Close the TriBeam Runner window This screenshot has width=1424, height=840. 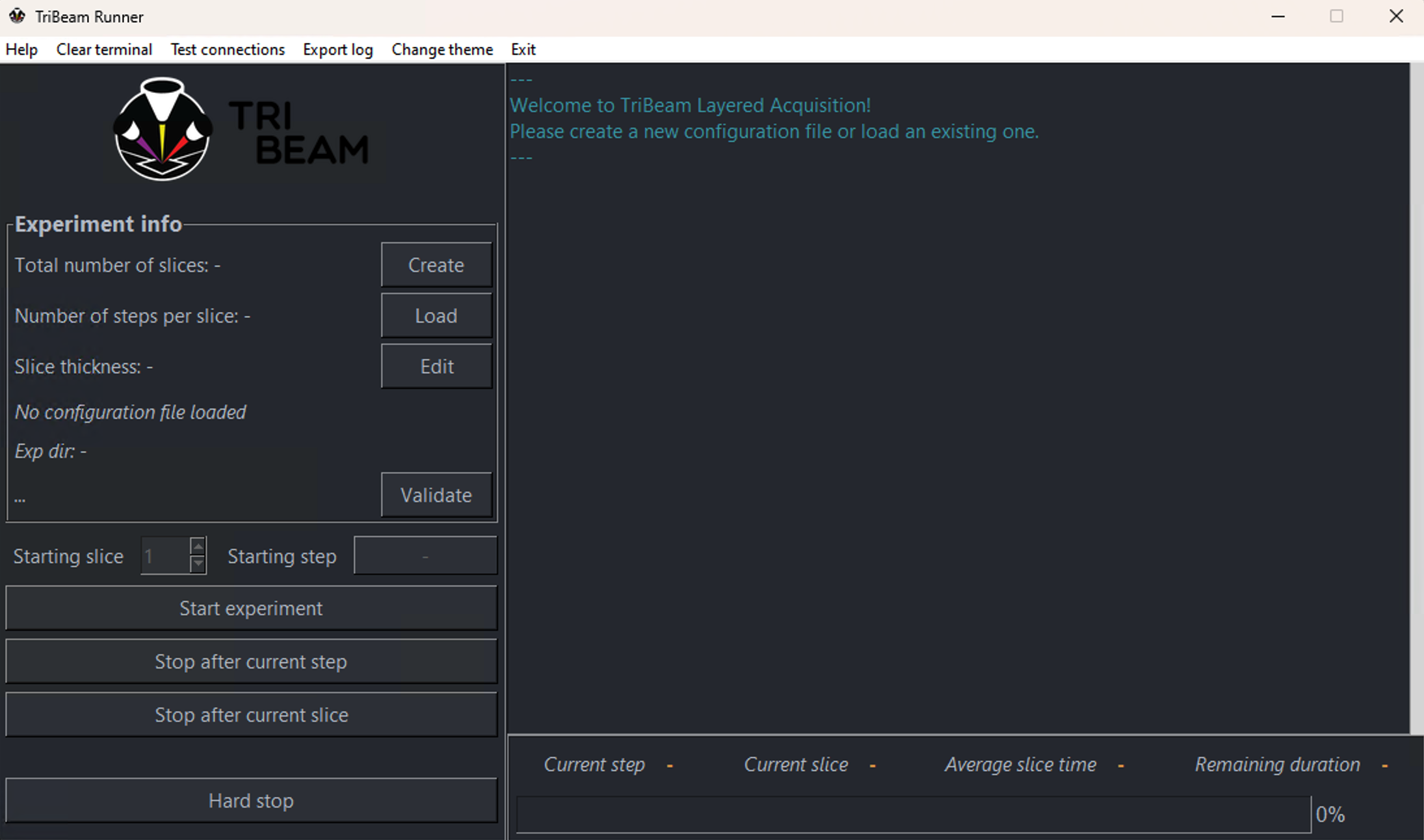pyautogui.click(x=1396, y=16)
